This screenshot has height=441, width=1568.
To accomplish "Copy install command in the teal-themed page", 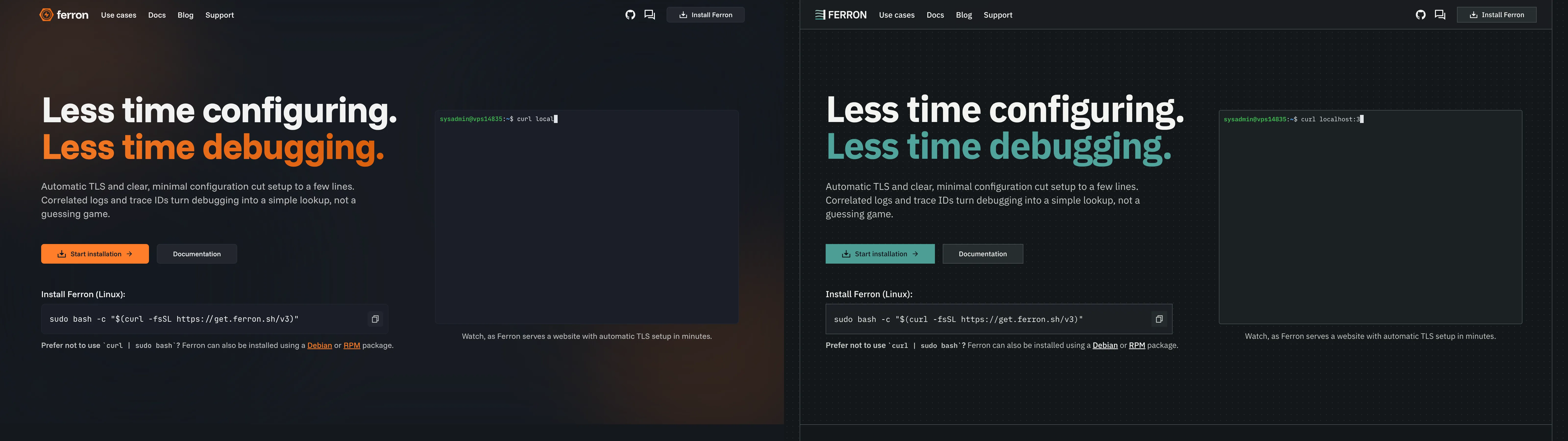I will click(1159, 319).
